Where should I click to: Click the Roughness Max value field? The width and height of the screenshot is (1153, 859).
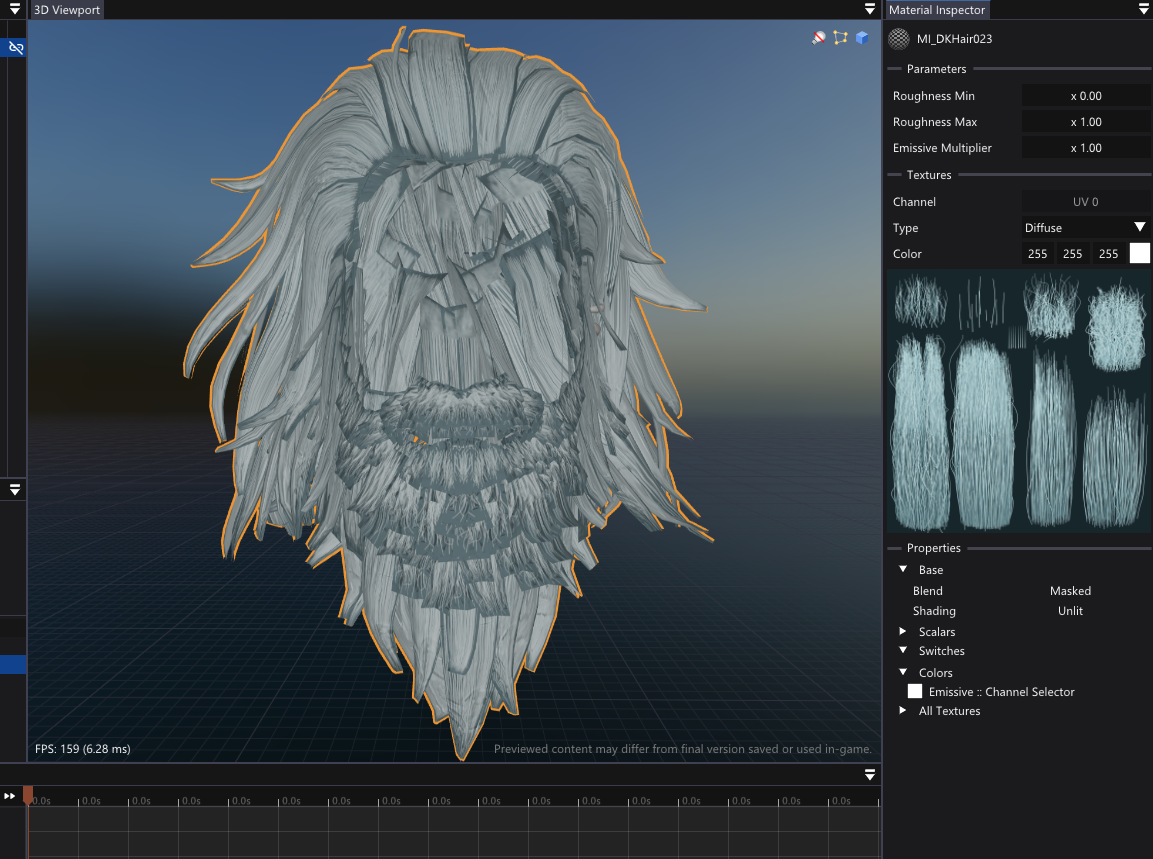point(1085,122)
